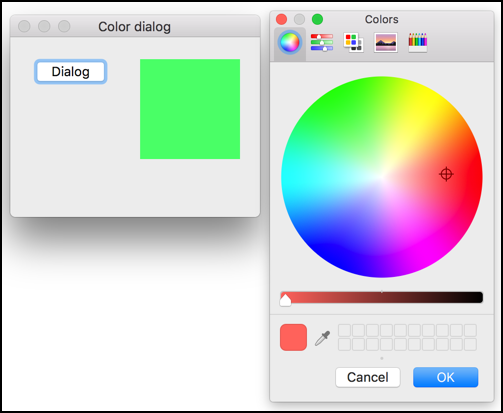Confirm color with the OK button
503x413 pixels.
[445, 377]
